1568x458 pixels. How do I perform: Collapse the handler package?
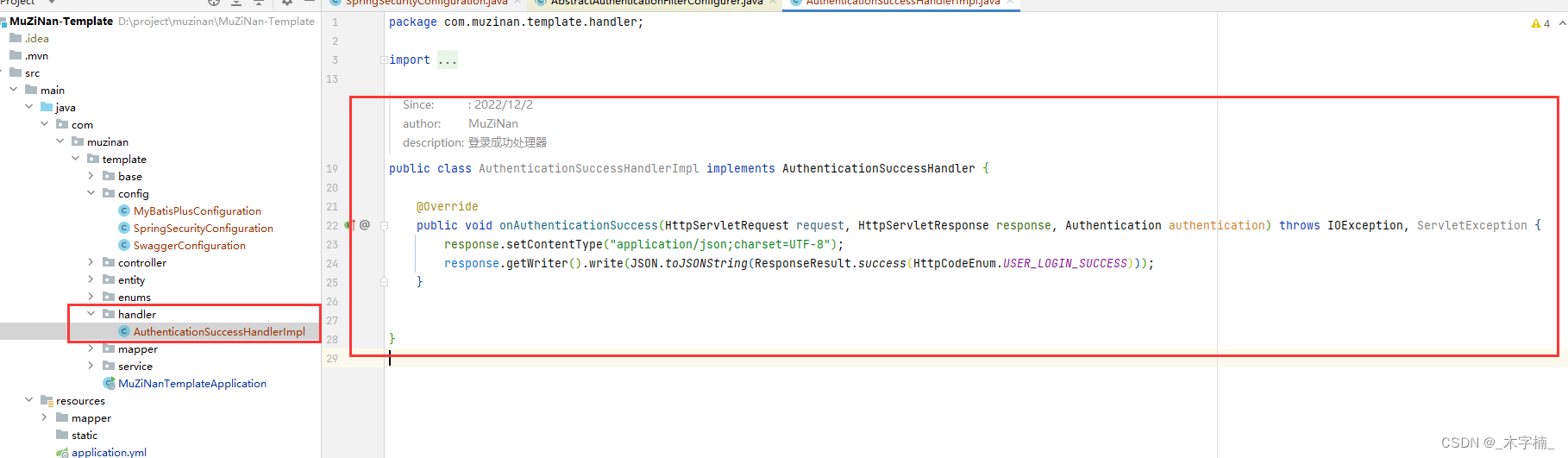(91, 314)
